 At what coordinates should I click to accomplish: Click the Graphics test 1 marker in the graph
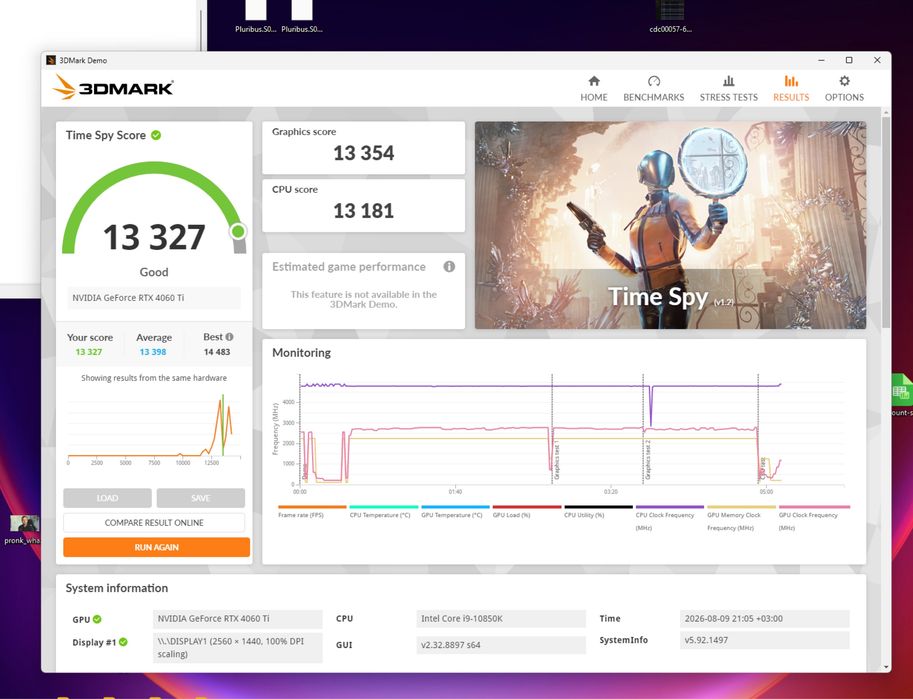557,460
